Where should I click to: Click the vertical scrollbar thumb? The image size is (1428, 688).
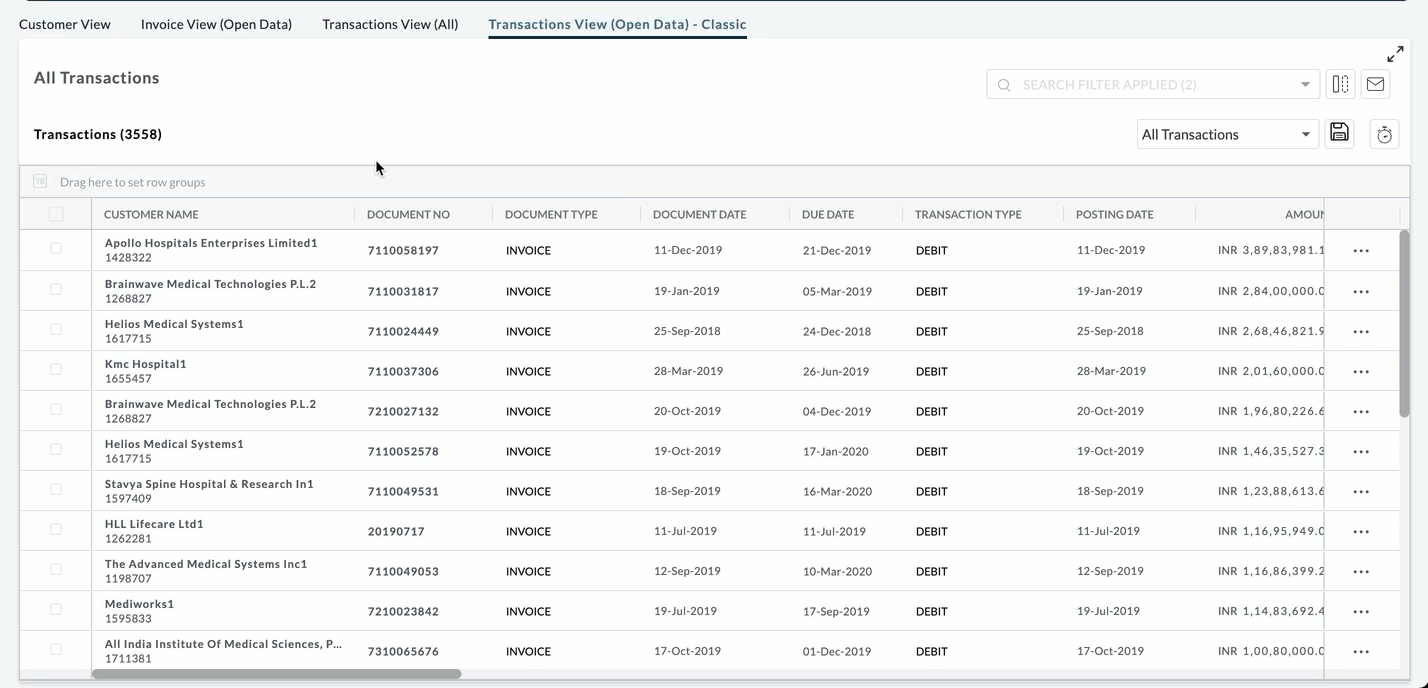click(x=1404, y=323)
